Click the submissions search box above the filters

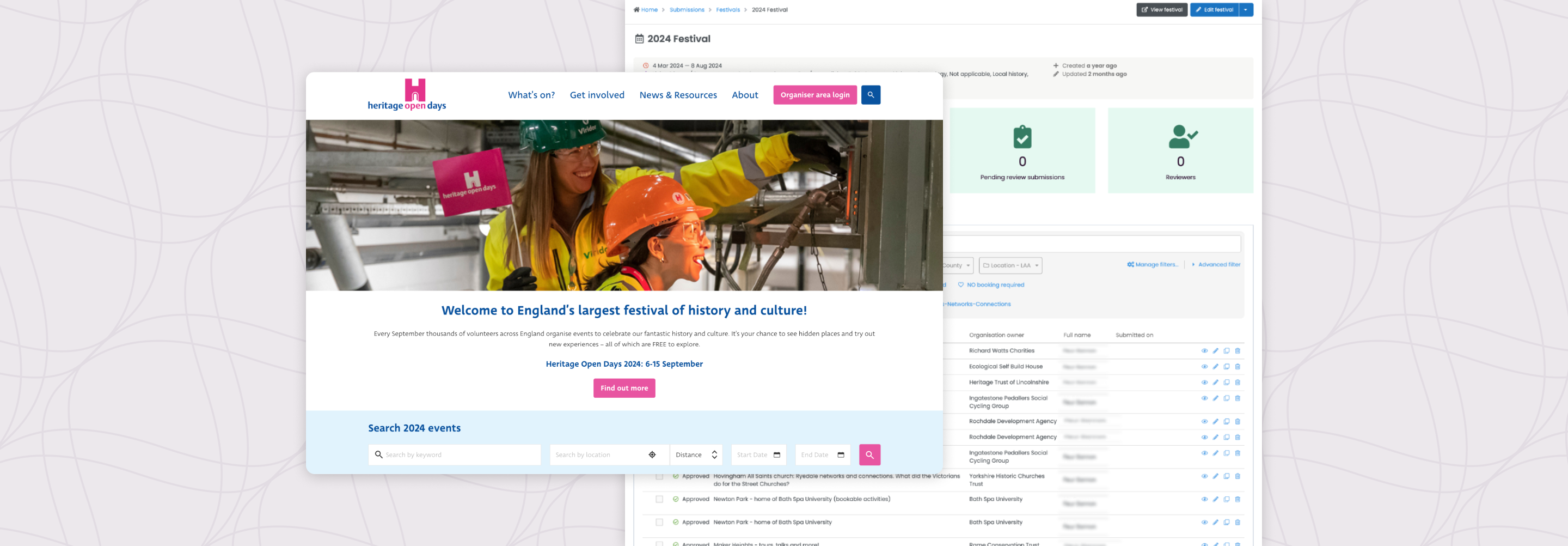coord(1092,244)
